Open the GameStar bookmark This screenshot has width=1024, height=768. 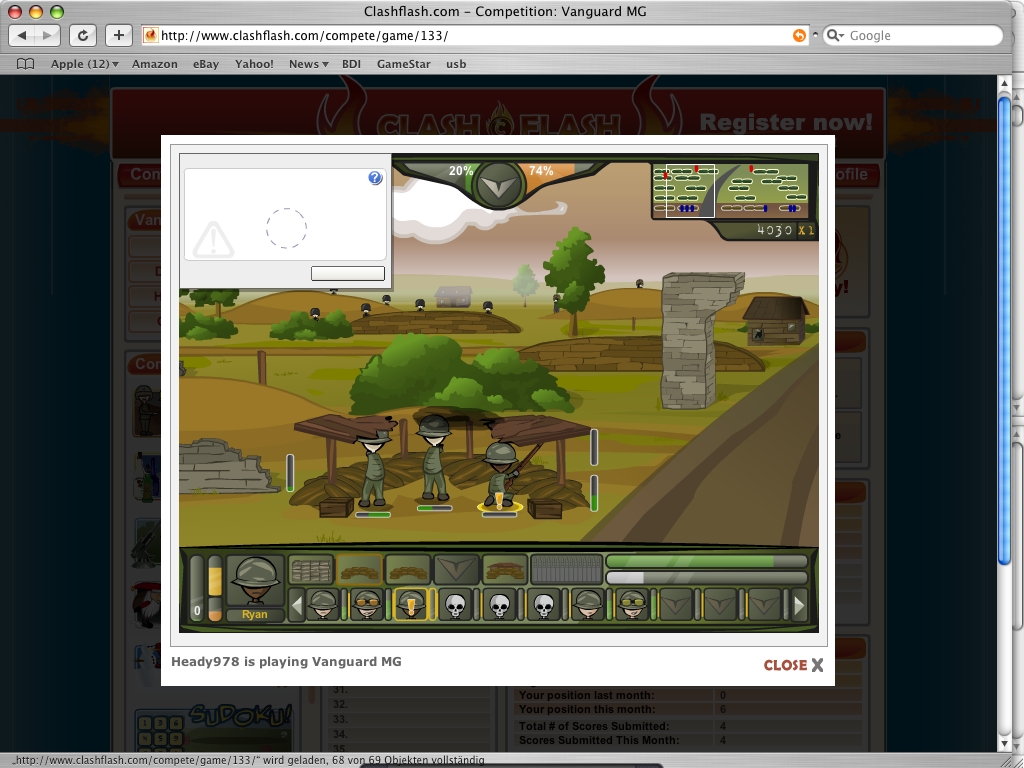click(404, 64)
